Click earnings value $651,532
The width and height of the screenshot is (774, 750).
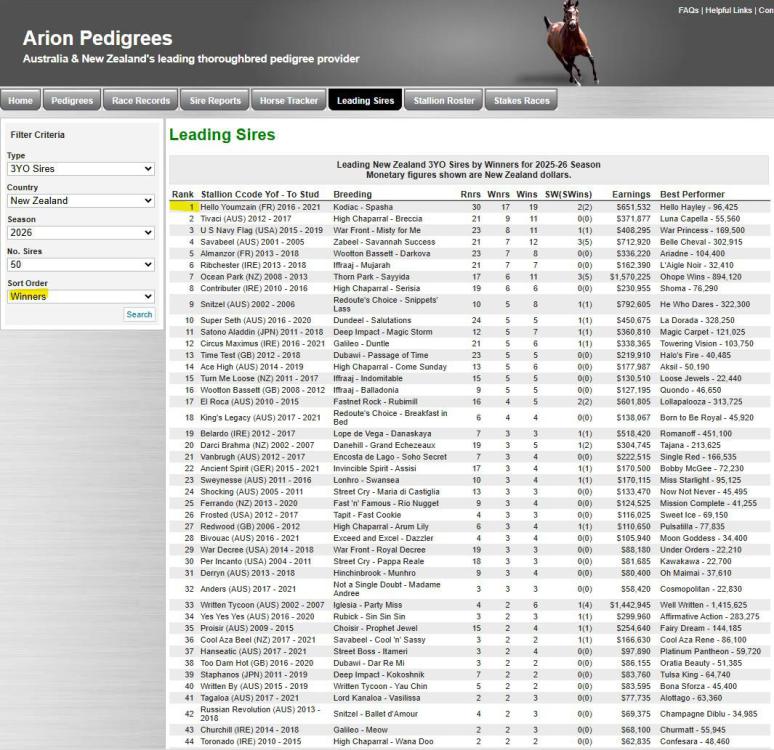point(633,207)
